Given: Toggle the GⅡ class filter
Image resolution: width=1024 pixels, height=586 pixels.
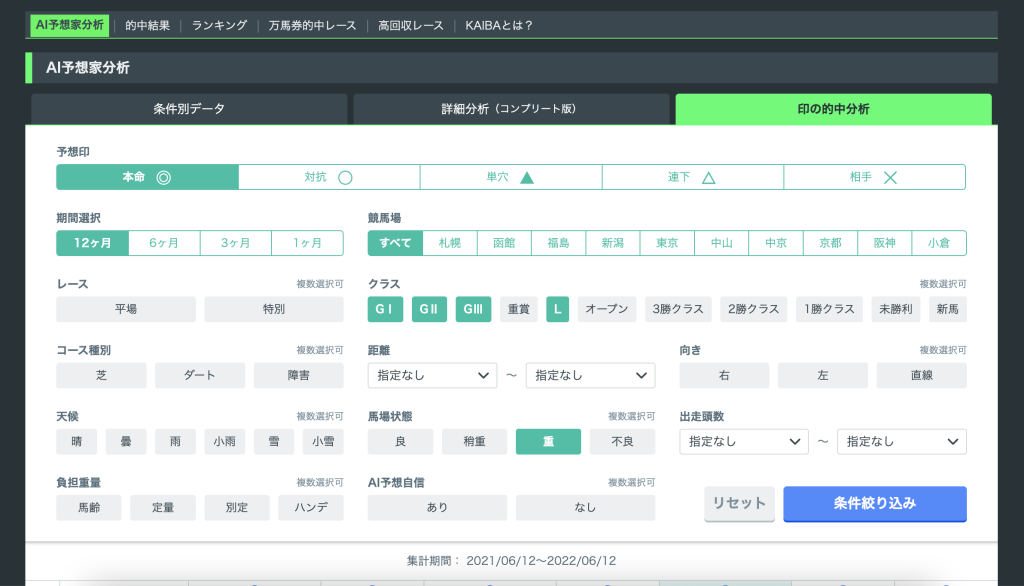Looking at the screenshot, I should (429, 309).
